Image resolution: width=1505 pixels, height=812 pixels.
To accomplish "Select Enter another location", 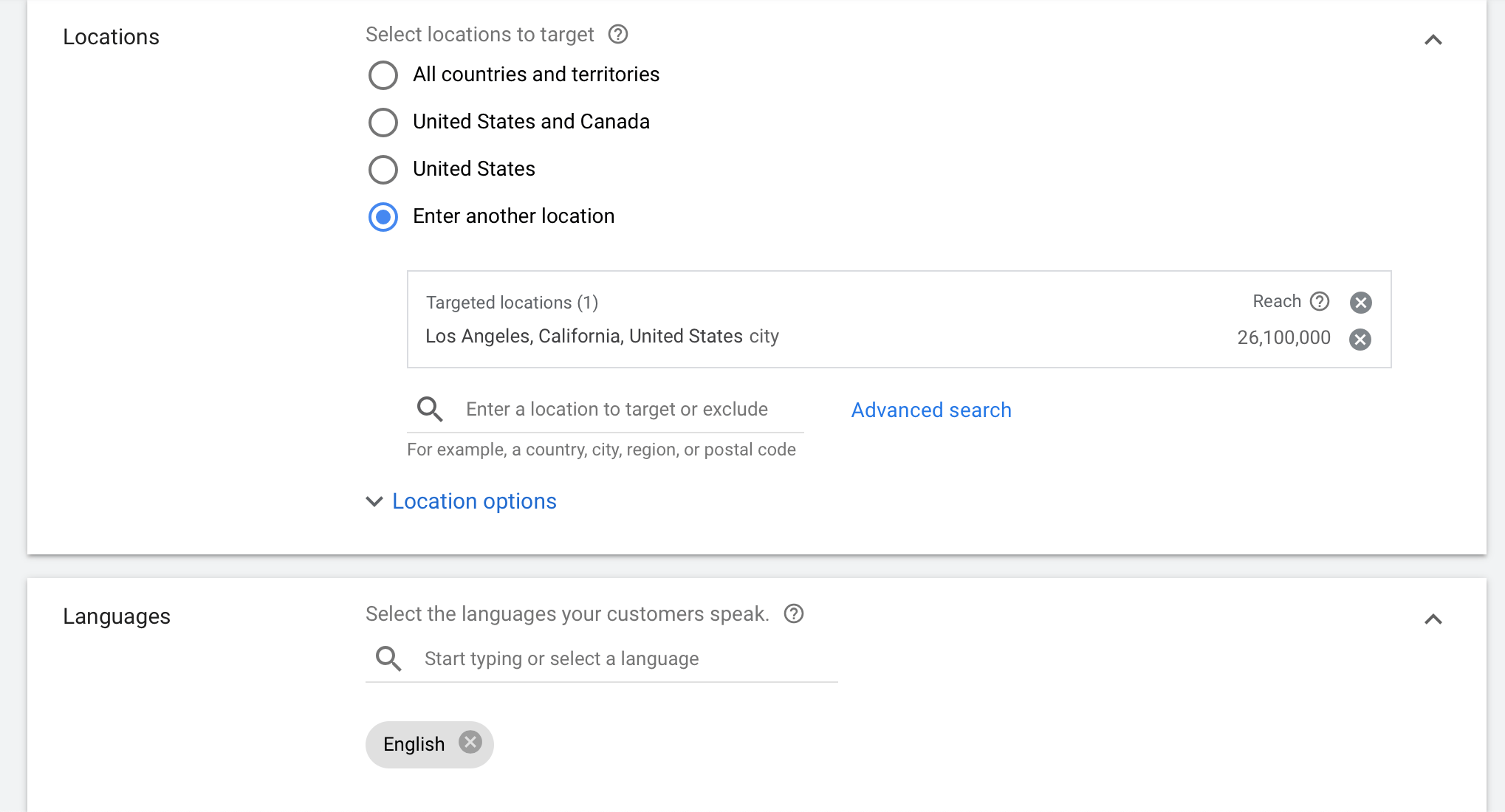I will click(383, 216).
